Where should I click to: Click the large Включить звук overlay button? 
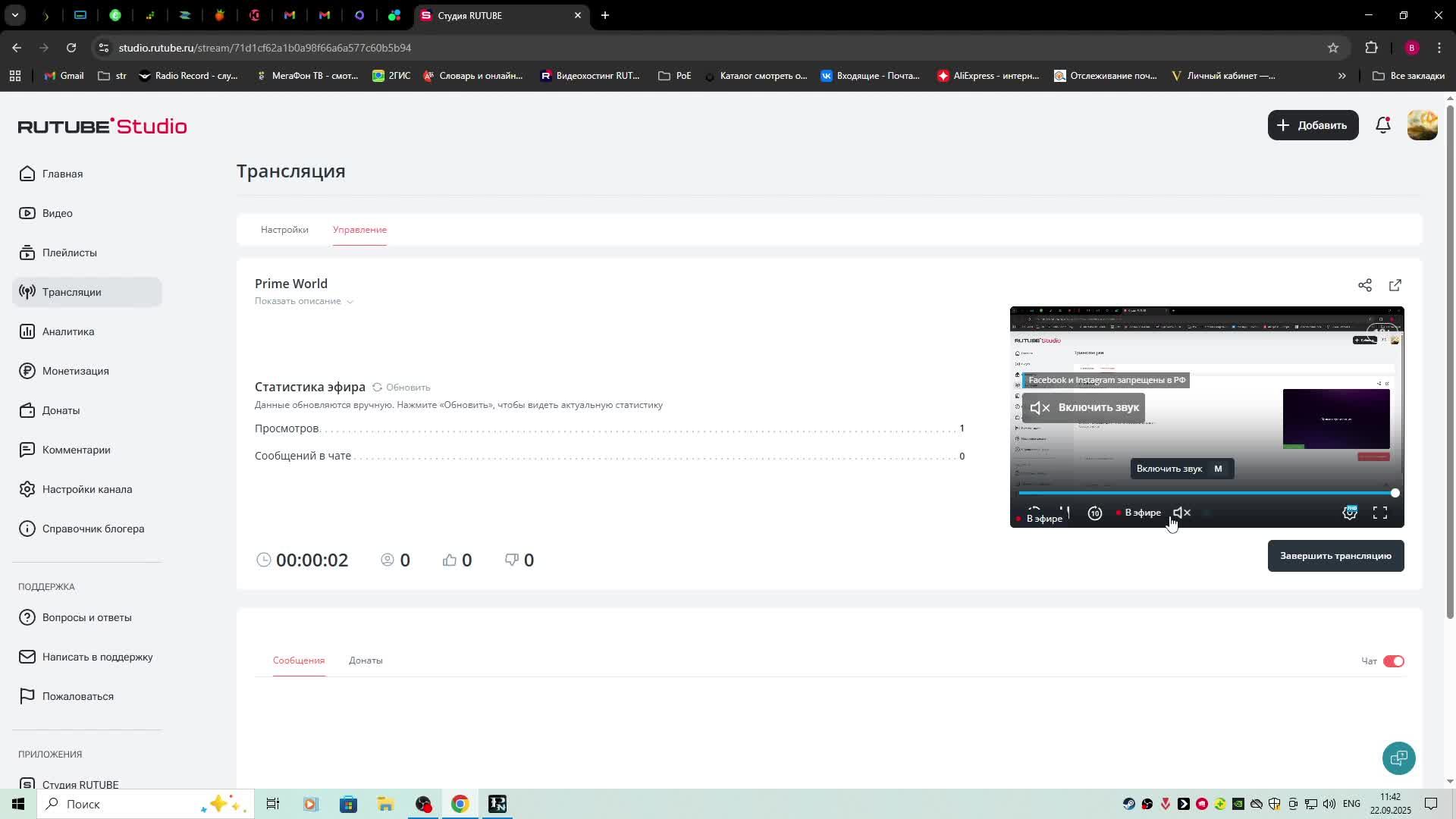pyautogui.click(x=1083, y=408)
